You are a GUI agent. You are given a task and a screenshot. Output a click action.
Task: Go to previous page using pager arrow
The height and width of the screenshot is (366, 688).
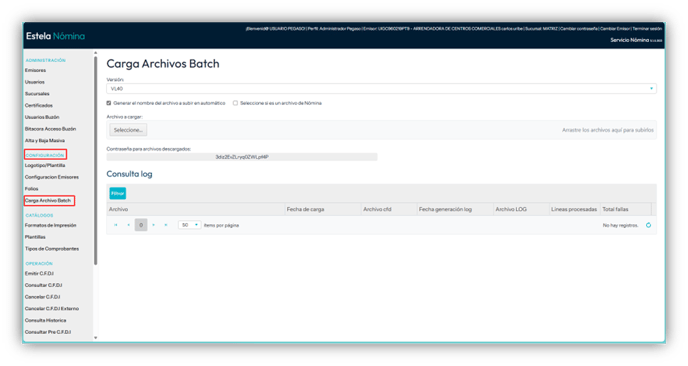tap(129, 225)
